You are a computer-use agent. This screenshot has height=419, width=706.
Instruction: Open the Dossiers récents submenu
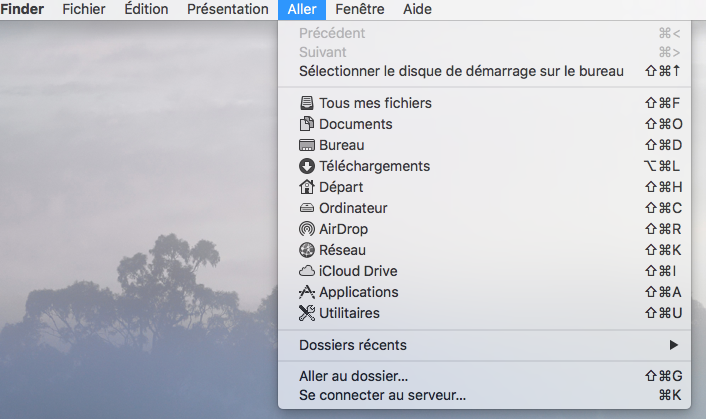pos(353,345)
